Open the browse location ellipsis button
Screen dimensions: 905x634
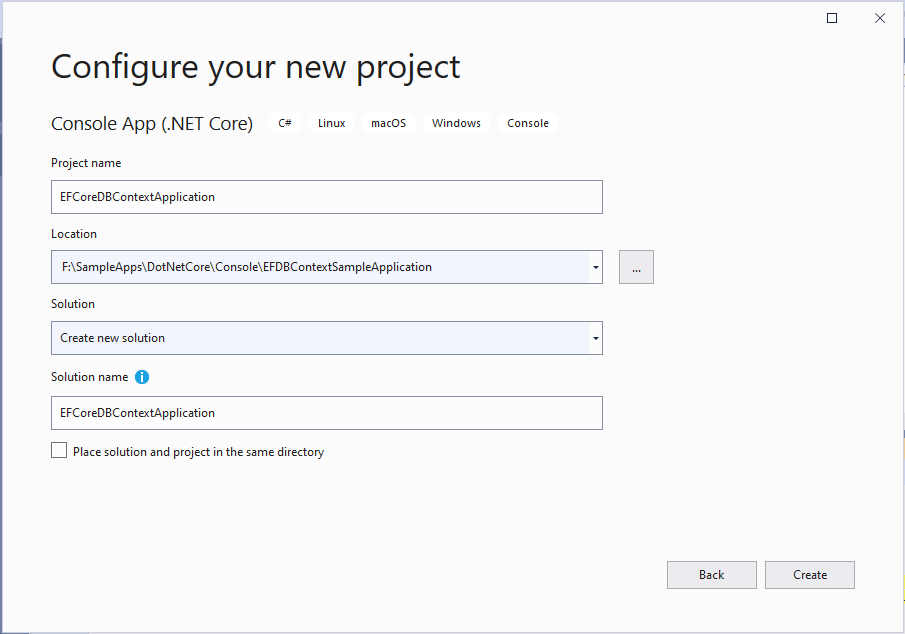[x=636, y=267]
